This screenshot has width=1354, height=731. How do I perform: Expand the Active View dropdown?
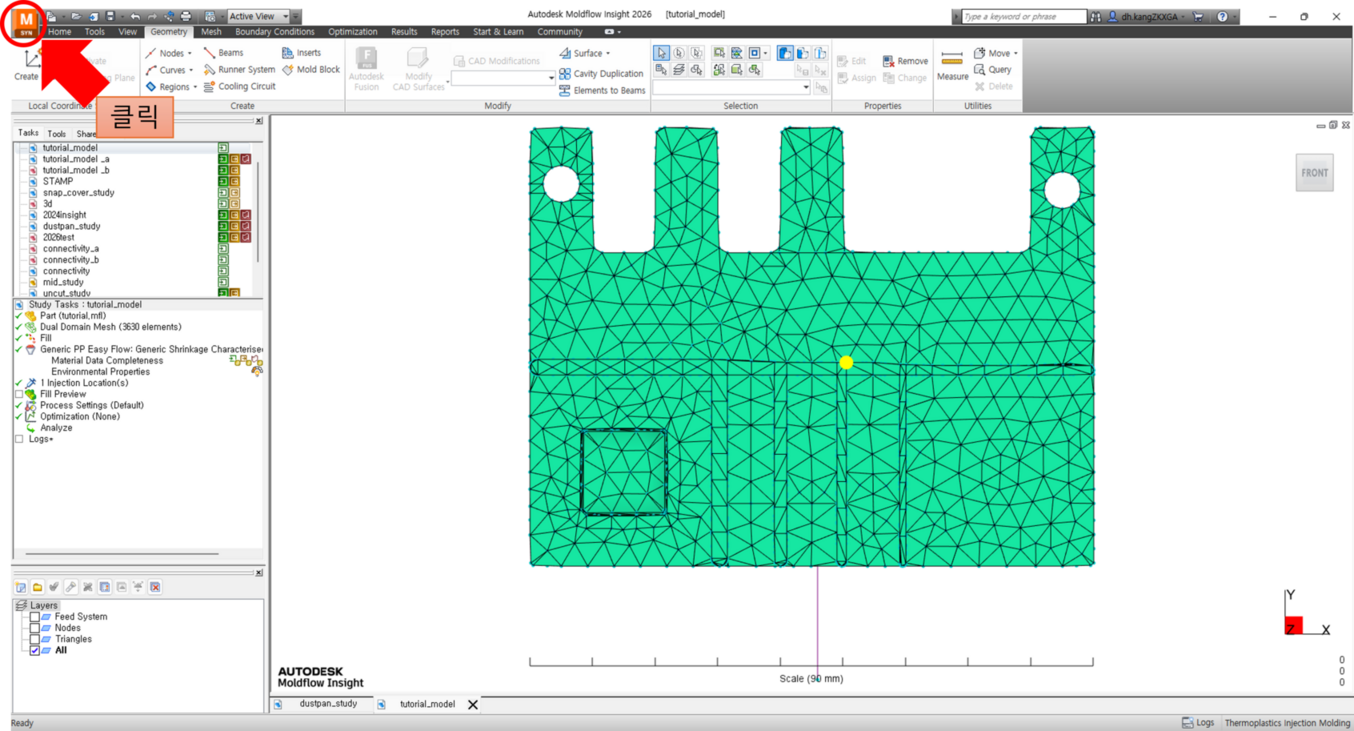tap(285, 17)
